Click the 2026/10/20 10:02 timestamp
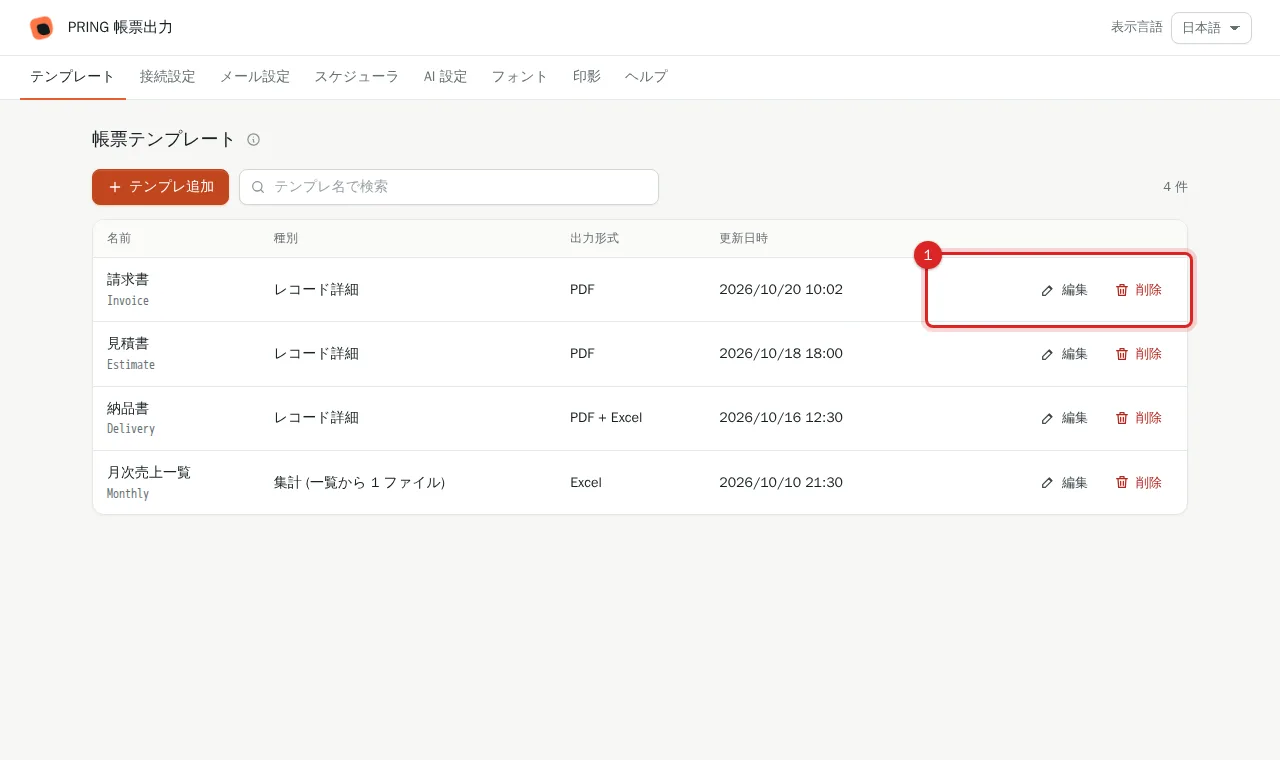The width and height of the screenshot is (1280, 760). click(781, 290)
